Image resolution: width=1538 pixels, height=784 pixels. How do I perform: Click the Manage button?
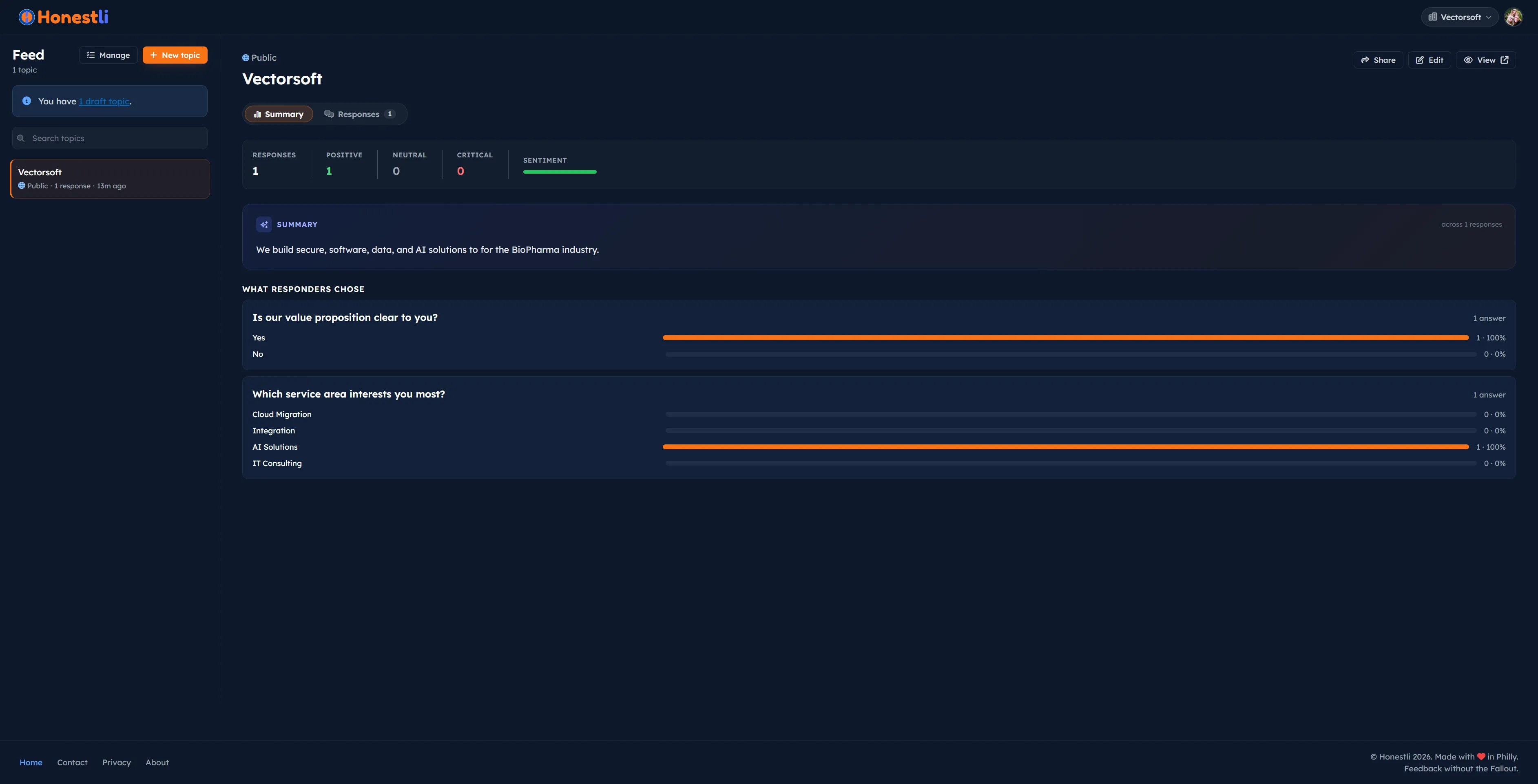click(x=108, y=55)
